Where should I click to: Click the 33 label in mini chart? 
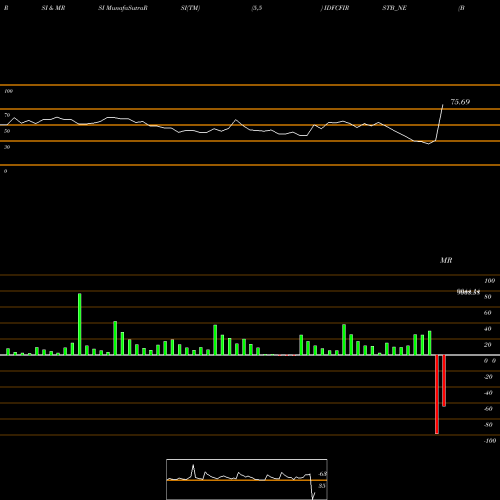click(322, 486)
